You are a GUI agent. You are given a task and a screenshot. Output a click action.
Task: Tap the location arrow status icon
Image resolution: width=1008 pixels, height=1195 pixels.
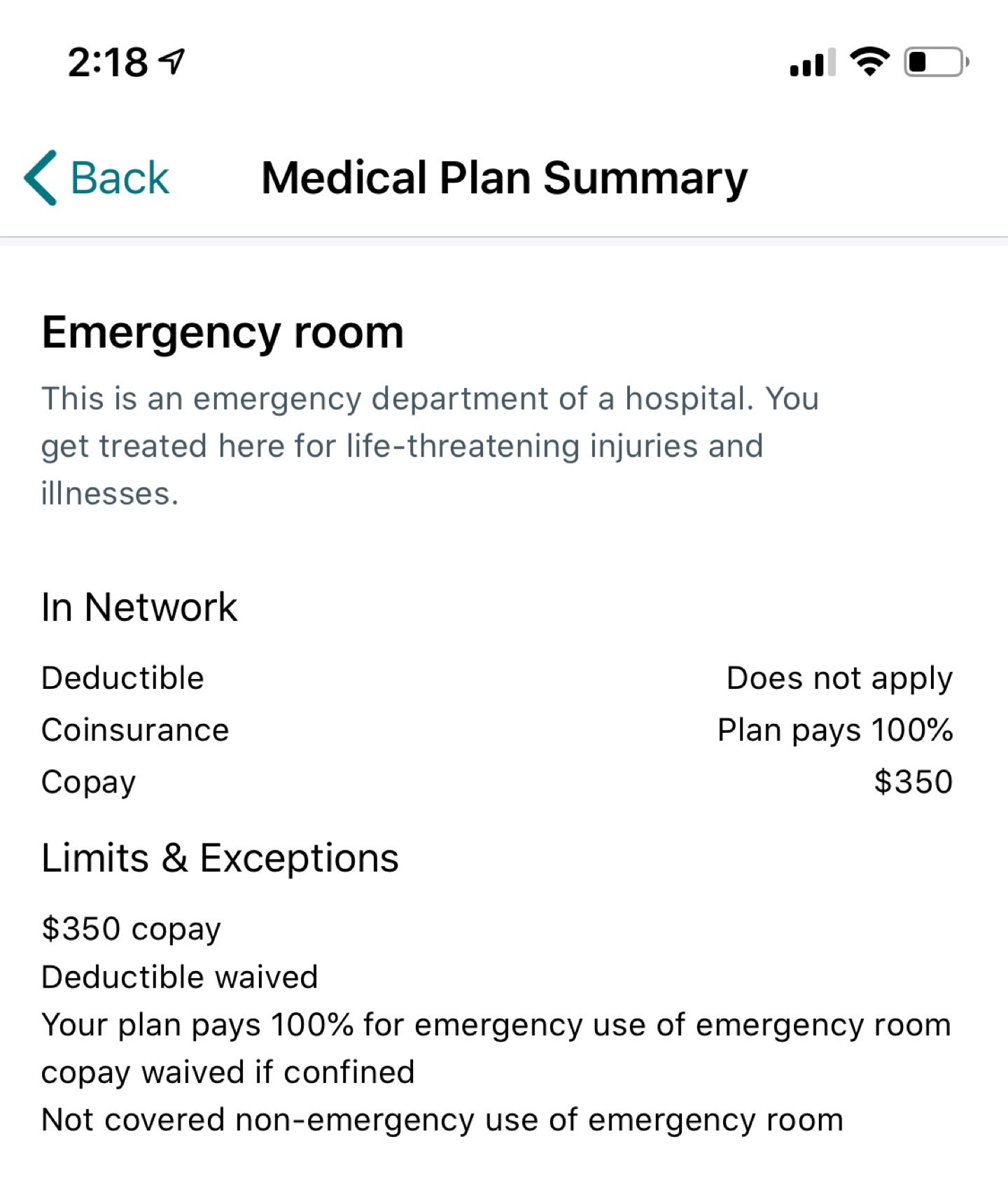[x=172, y=62]
